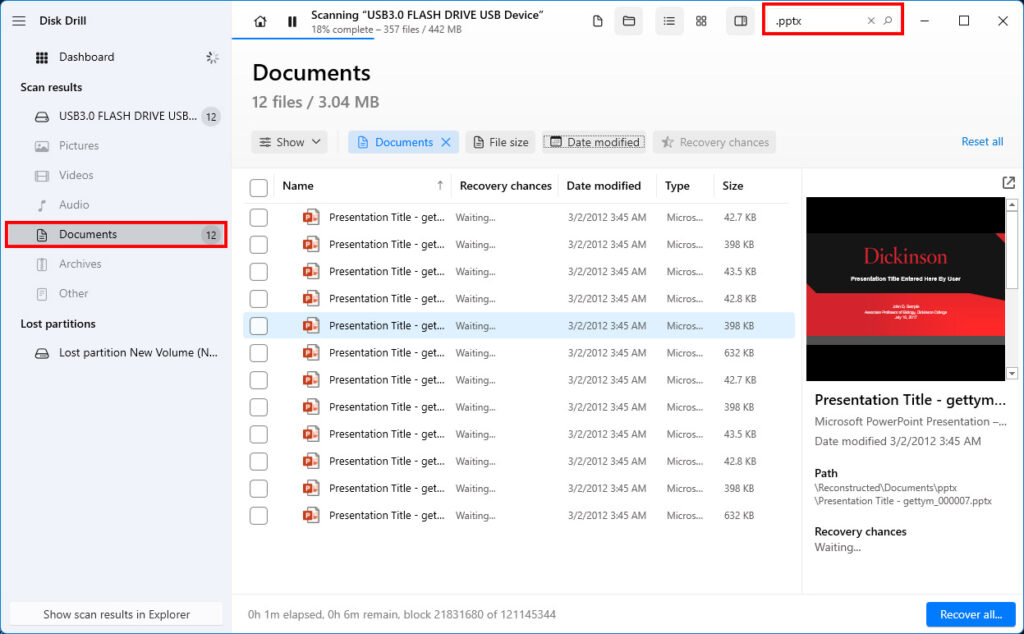Select the first Presentation Title file's checkbox
This screenshot has width=1024, height=634.
[x=258, y=217]
